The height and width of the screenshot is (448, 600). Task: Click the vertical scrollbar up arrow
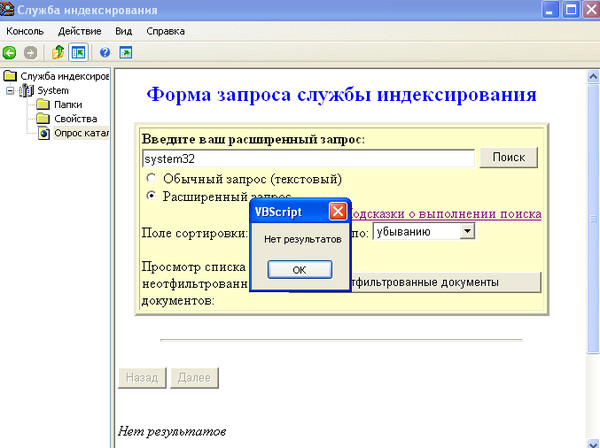point(593,77)
